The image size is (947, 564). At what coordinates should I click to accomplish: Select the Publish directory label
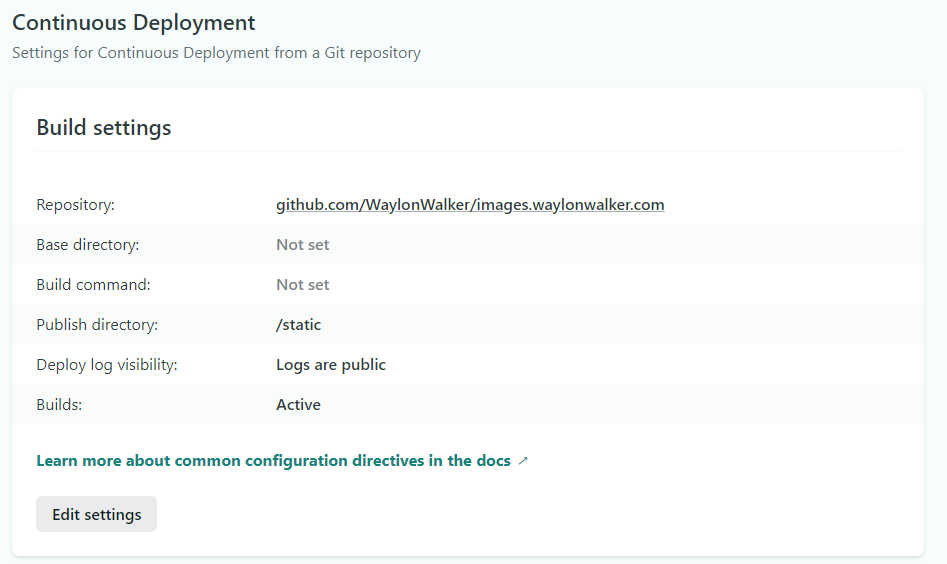tap(97, 325)
